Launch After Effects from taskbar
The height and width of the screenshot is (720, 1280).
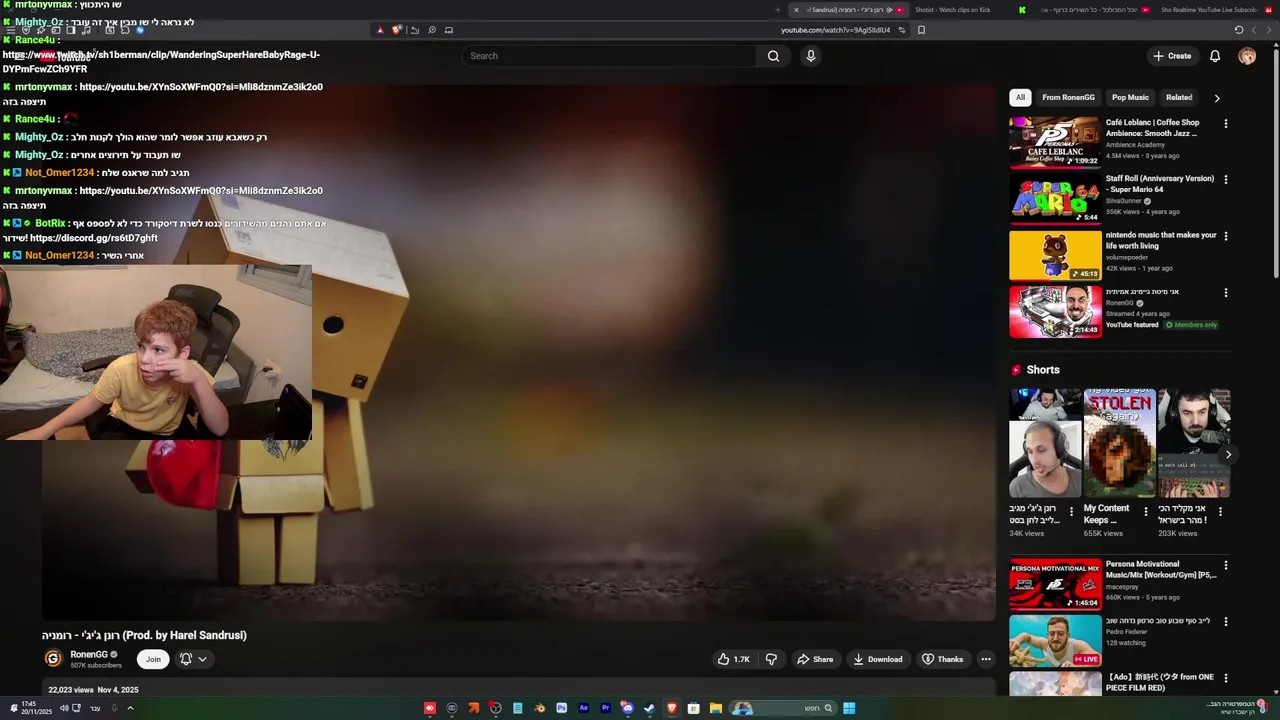pyautogui.click(x=583, y=708)
